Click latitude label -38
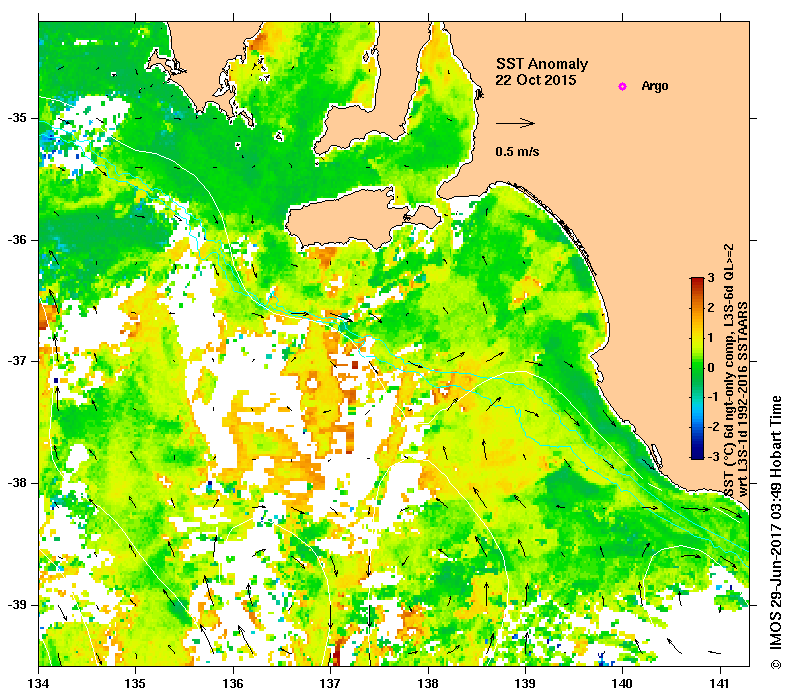Screen dimensions: 791x700 point(18,483)
